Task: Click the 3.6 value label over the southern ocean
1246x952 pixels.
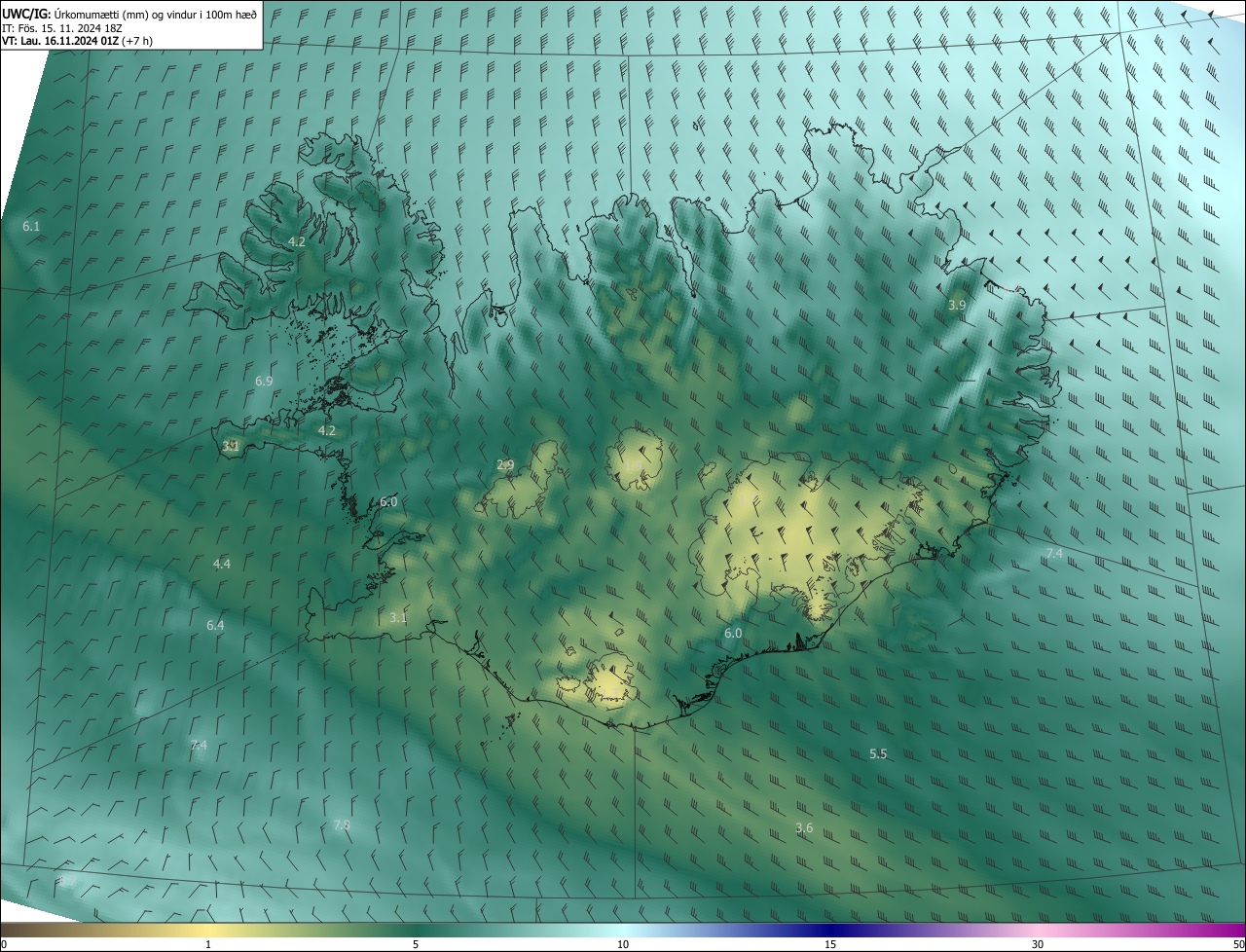Action: 804,827
